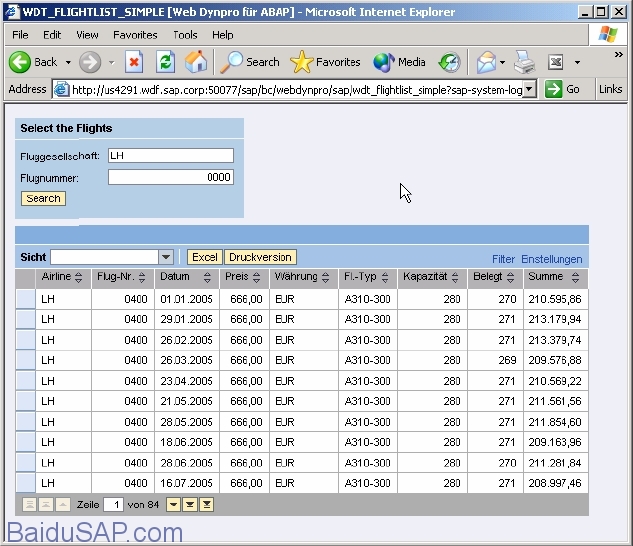Click the Refresh page icon

coord(166,62)
